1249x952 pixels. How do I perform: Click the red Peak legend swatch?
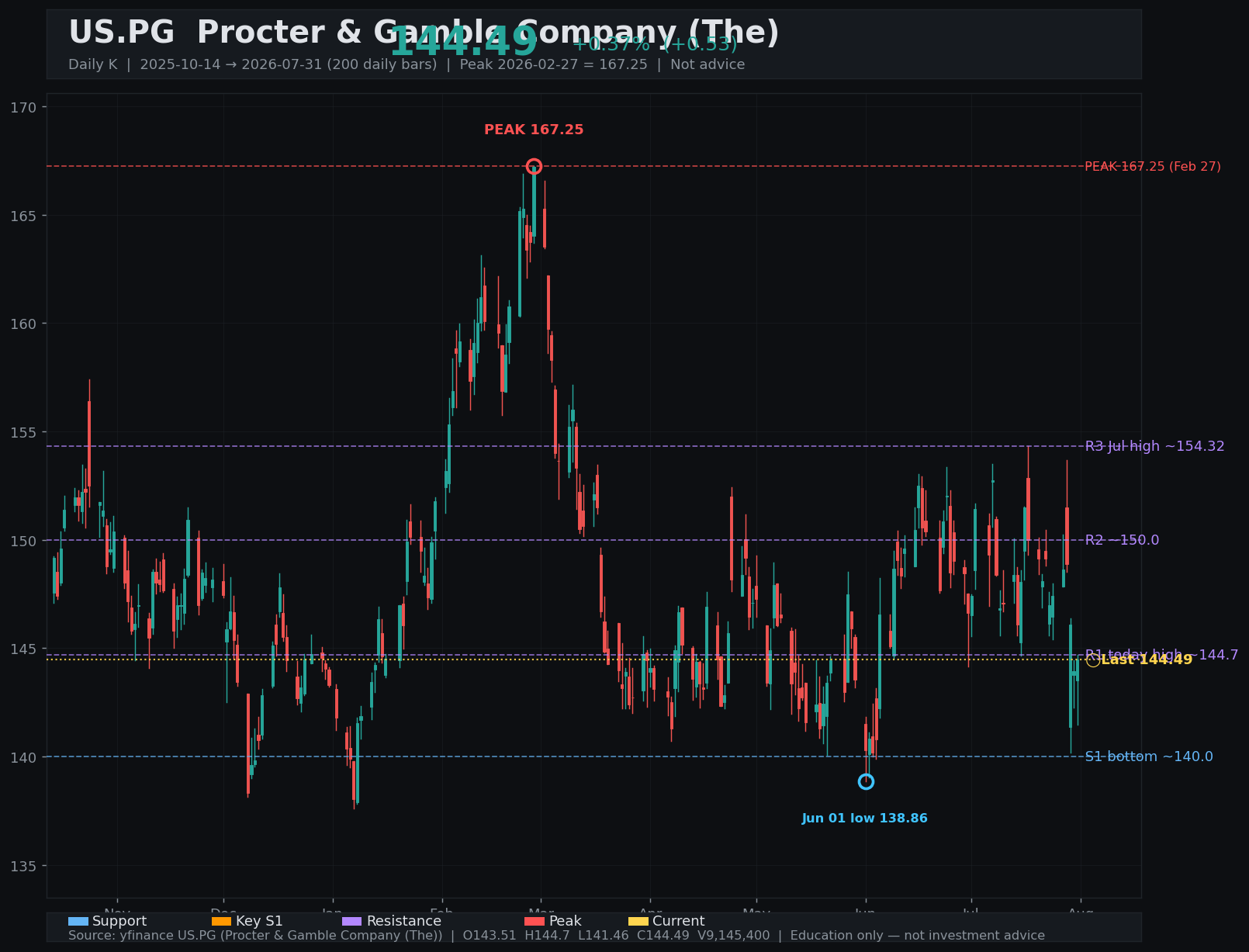tap(535, 921)
